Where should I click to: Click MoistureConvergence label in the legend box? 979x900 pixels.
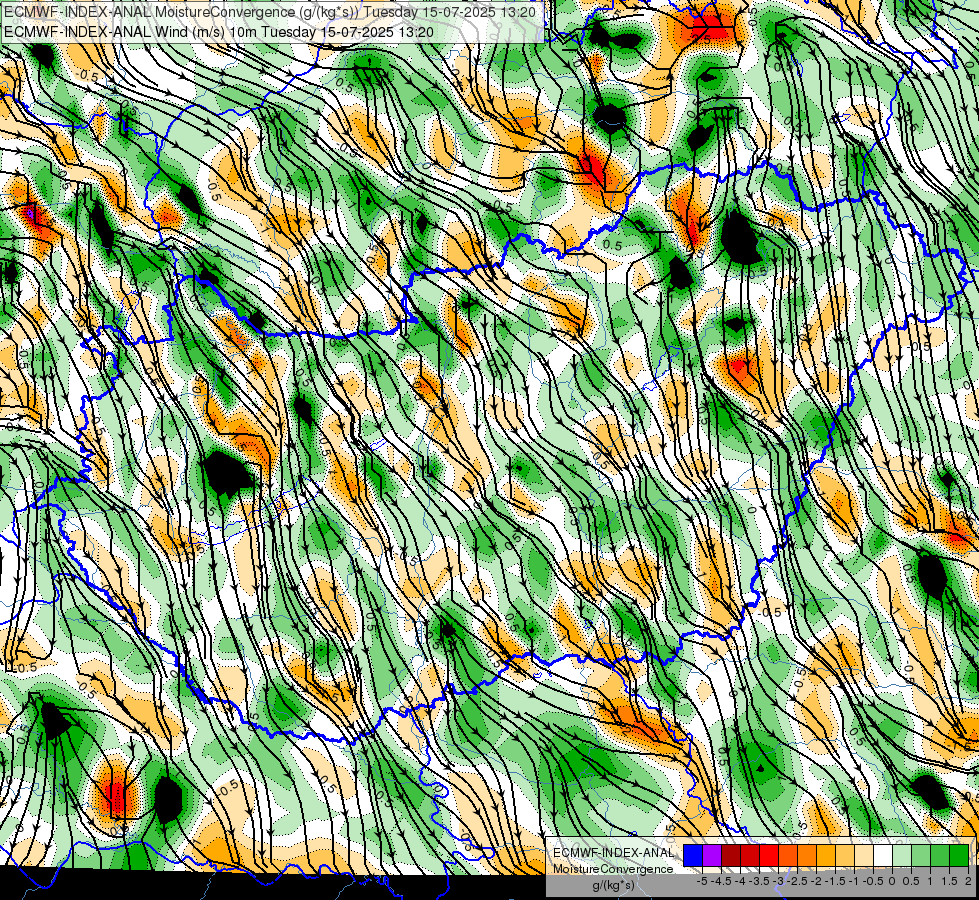coord(614,869)
